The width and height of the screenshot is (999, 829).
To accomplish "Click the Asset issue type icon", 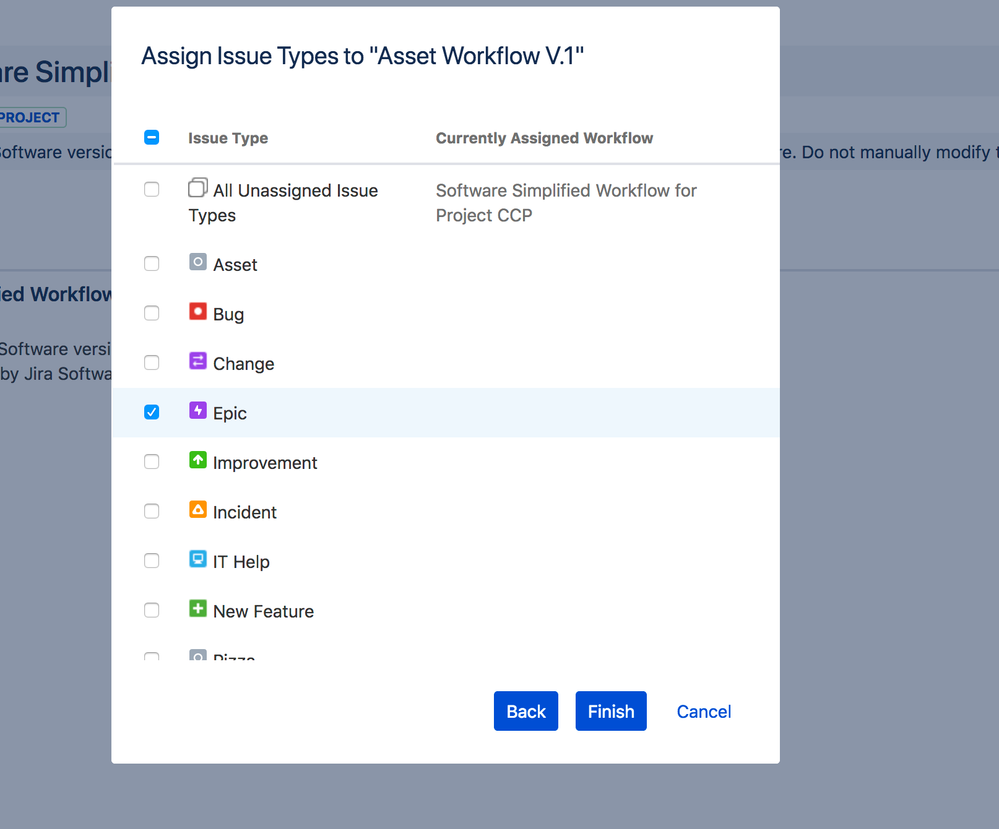I will coord(197,263).
